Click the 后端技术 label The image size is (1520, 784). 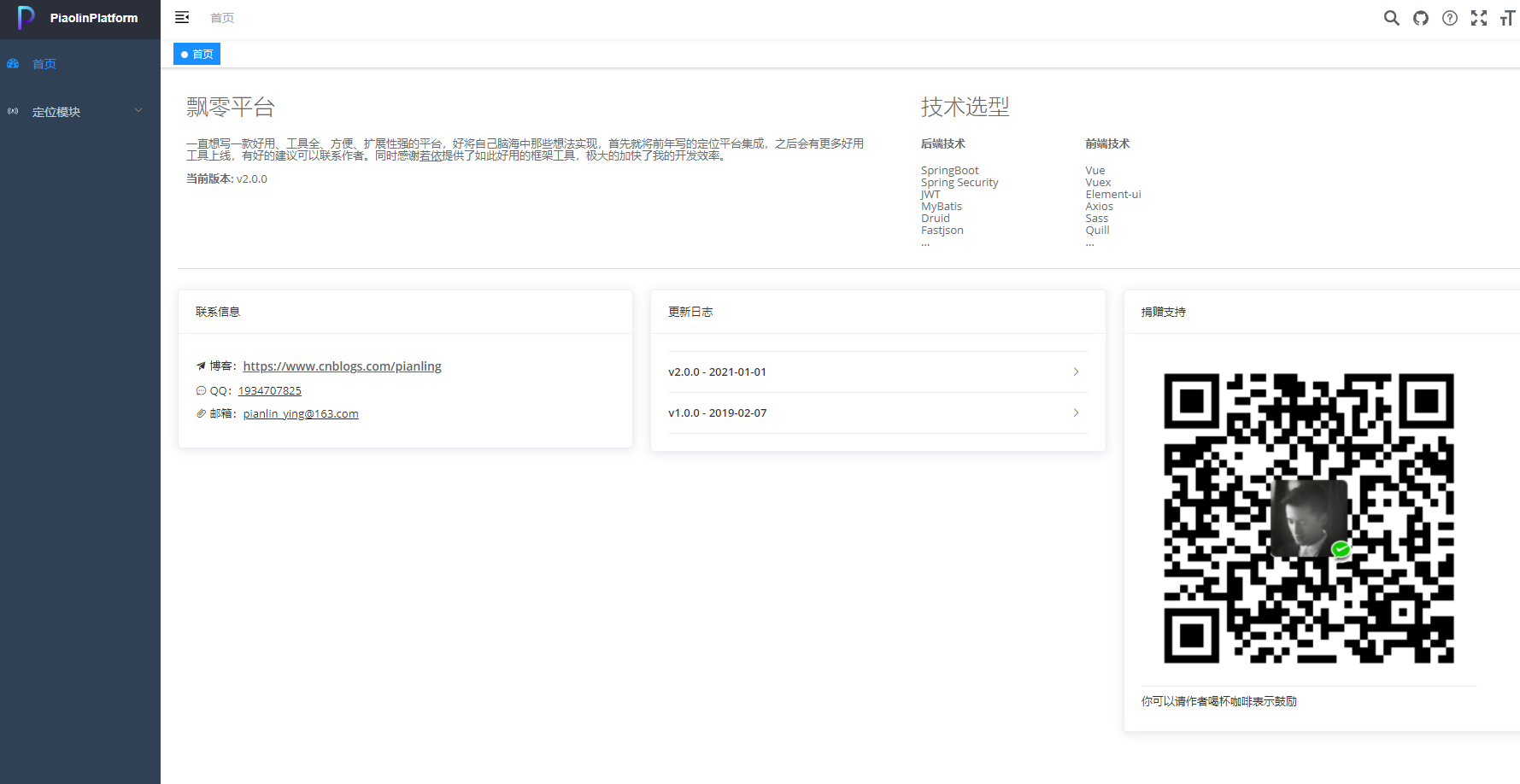point(943,143)
